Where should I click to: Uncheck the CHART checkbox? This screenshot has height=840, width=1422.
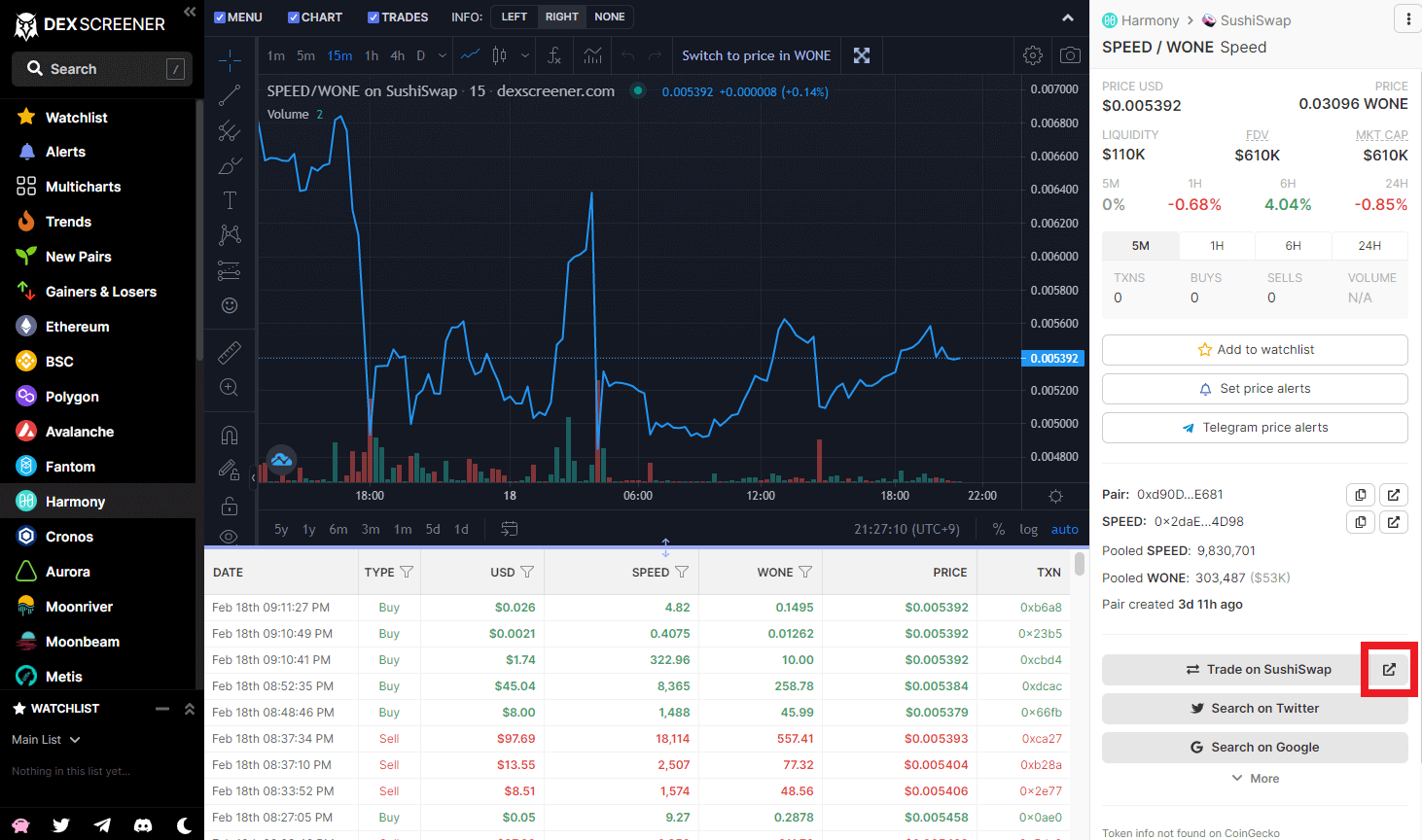tap(294, 17)
